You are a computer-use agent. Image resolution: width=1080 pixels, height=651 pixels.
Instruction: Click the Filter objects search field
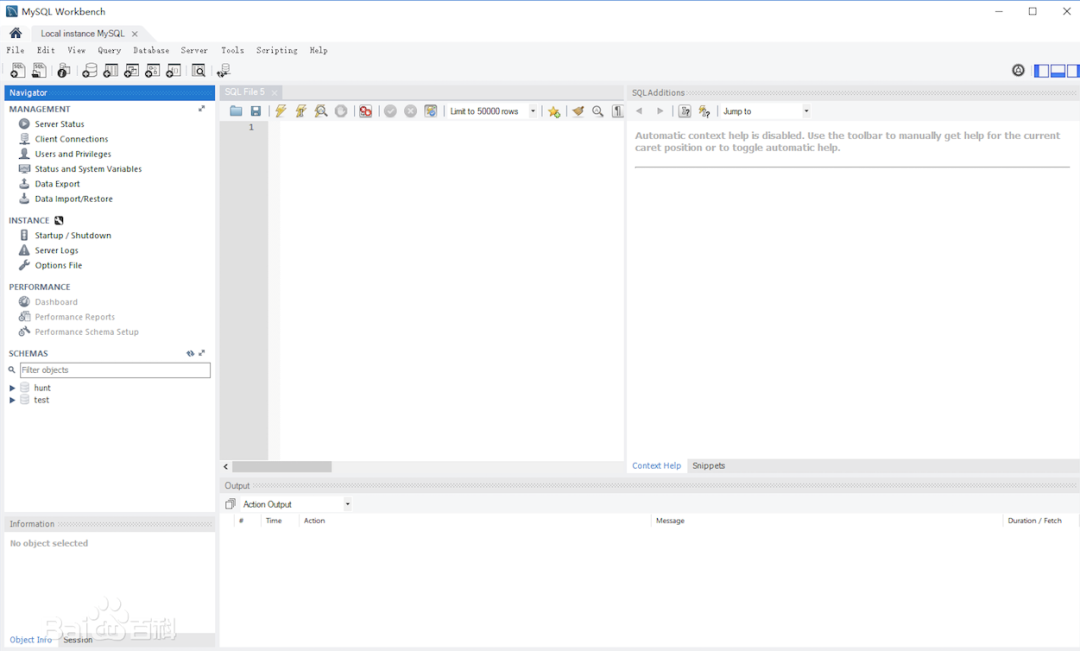(x=115, y=370)
